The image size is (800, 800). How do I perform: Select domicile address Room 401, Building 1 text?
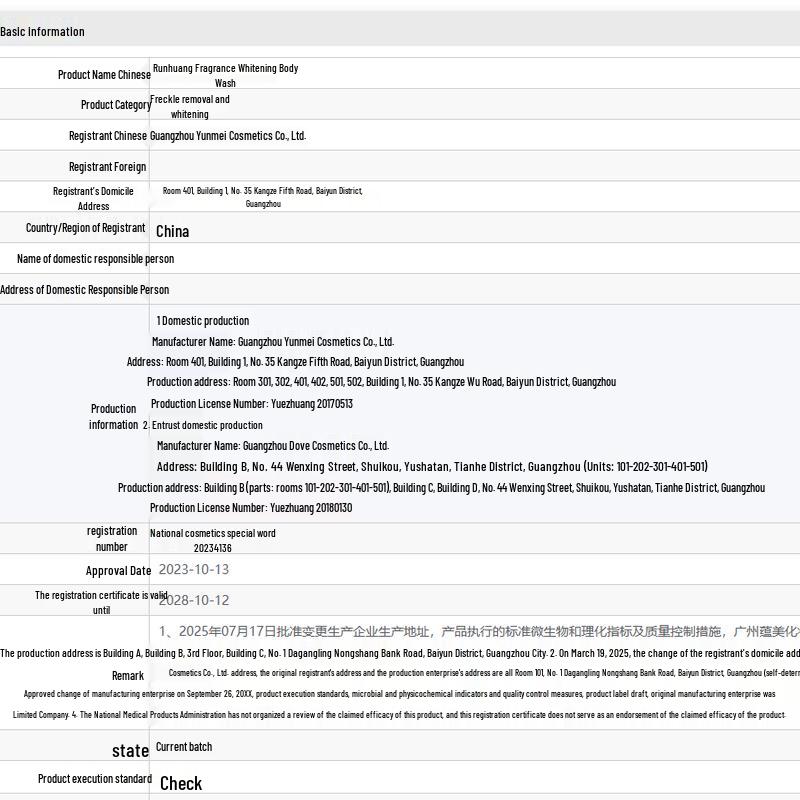tap(262, 197)
